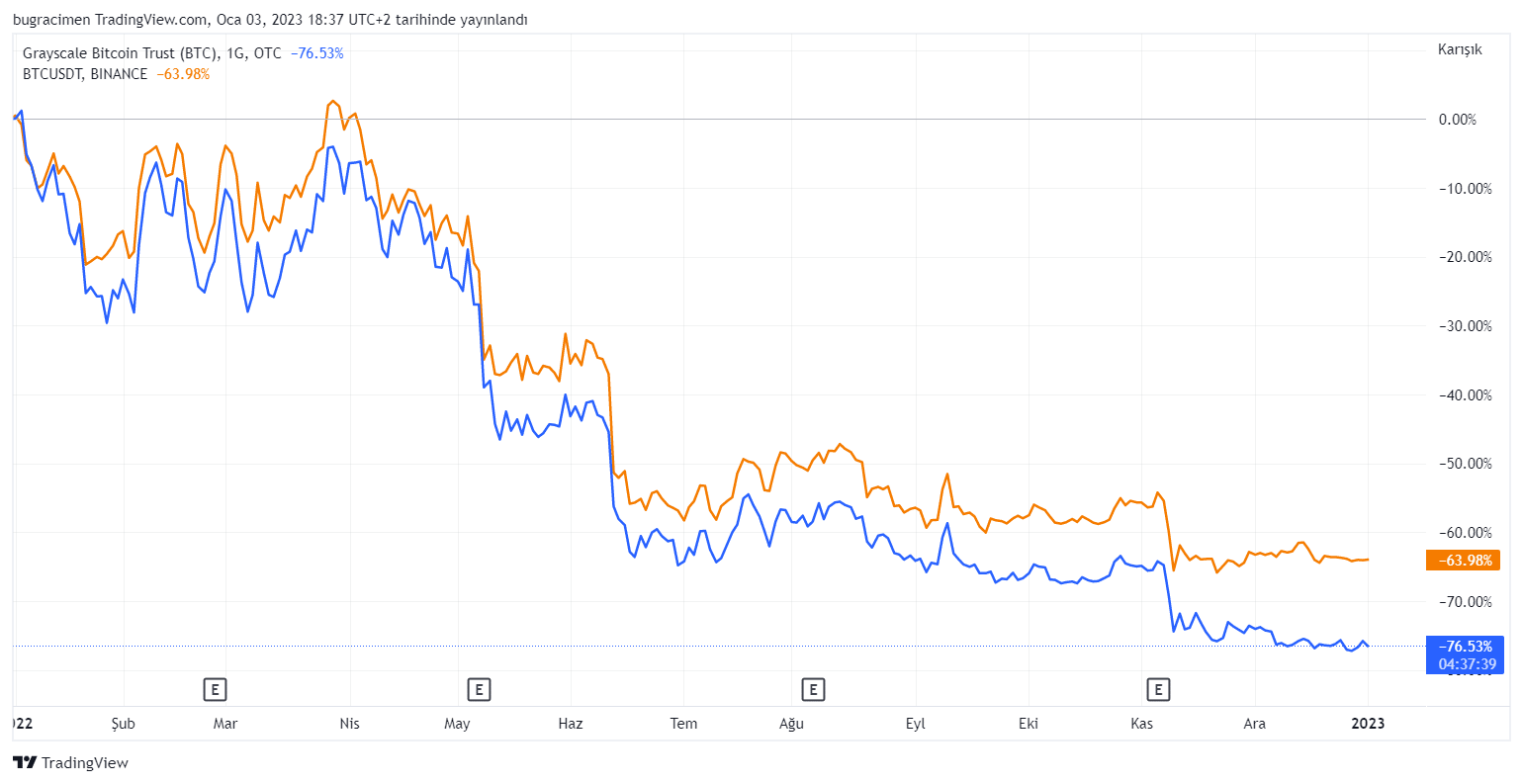The image size is (1523, 784).
Task: Click the 0.00% price axis label
Action: tap(1457, 120)
